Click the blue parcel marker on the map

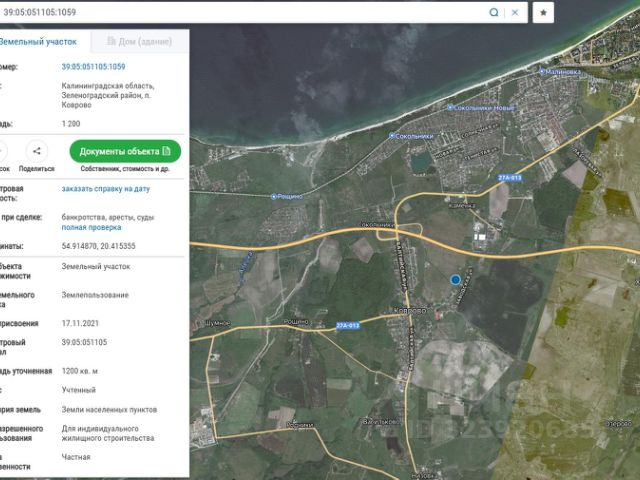455,280
